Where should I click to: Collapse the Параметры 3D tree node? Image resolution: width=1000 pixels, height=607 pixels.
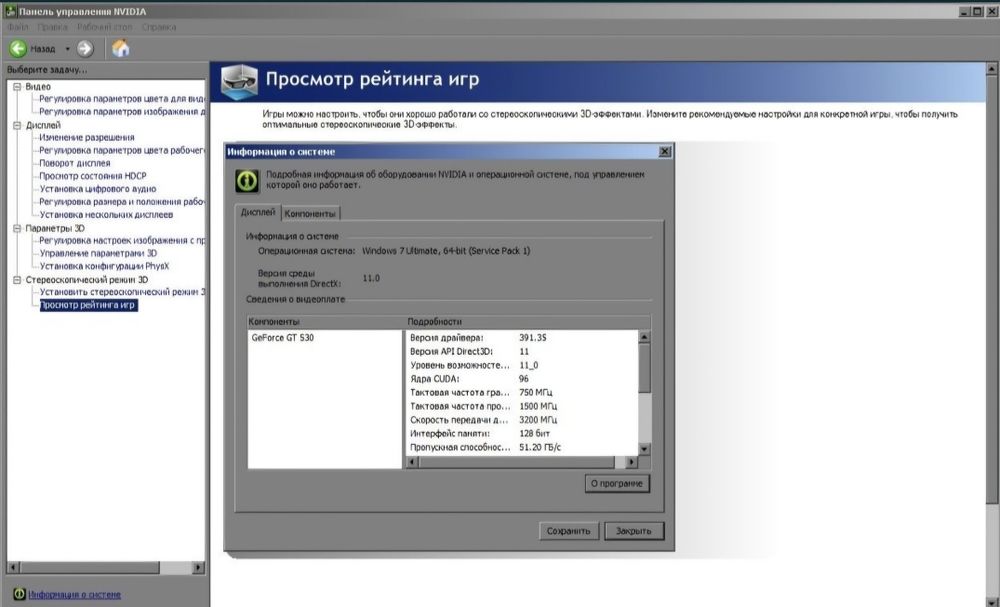tap(17, 228)
